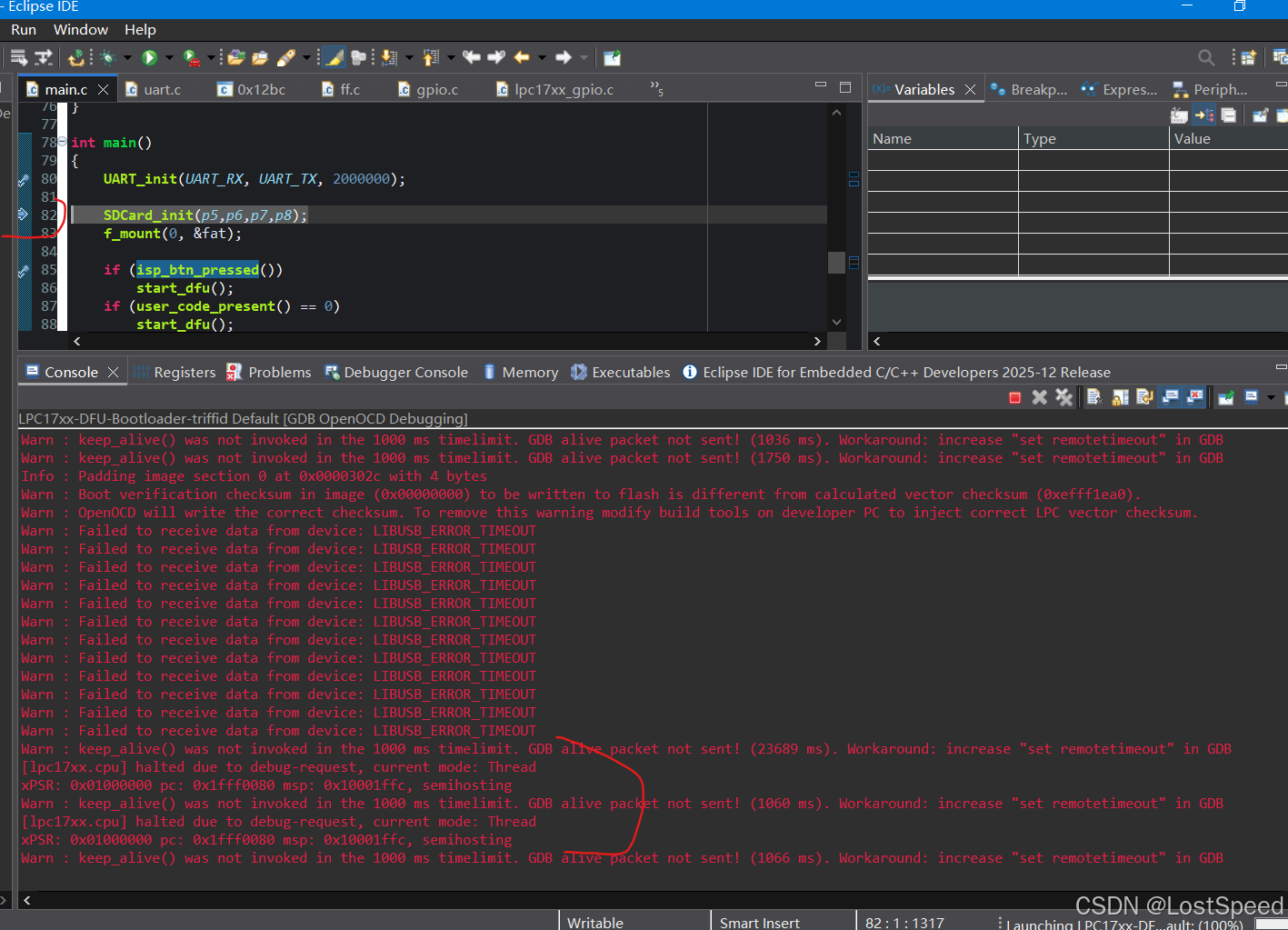Open the Problems tab
This screenshot has width=1288, height=930.
(x=268, y=372)
